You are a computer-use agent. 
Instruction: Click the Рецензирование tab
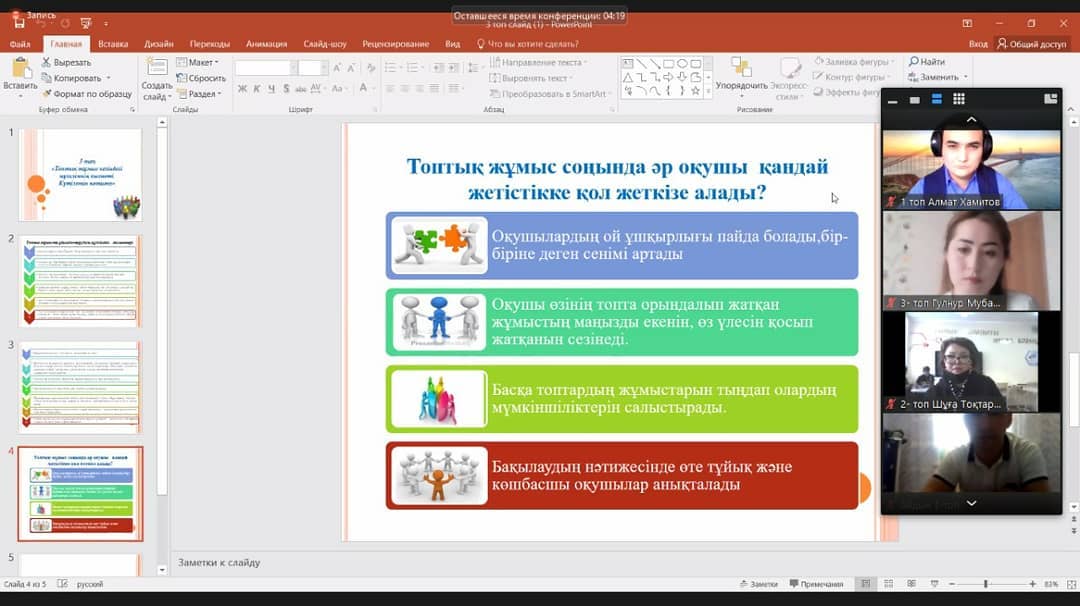click(395, 43)
